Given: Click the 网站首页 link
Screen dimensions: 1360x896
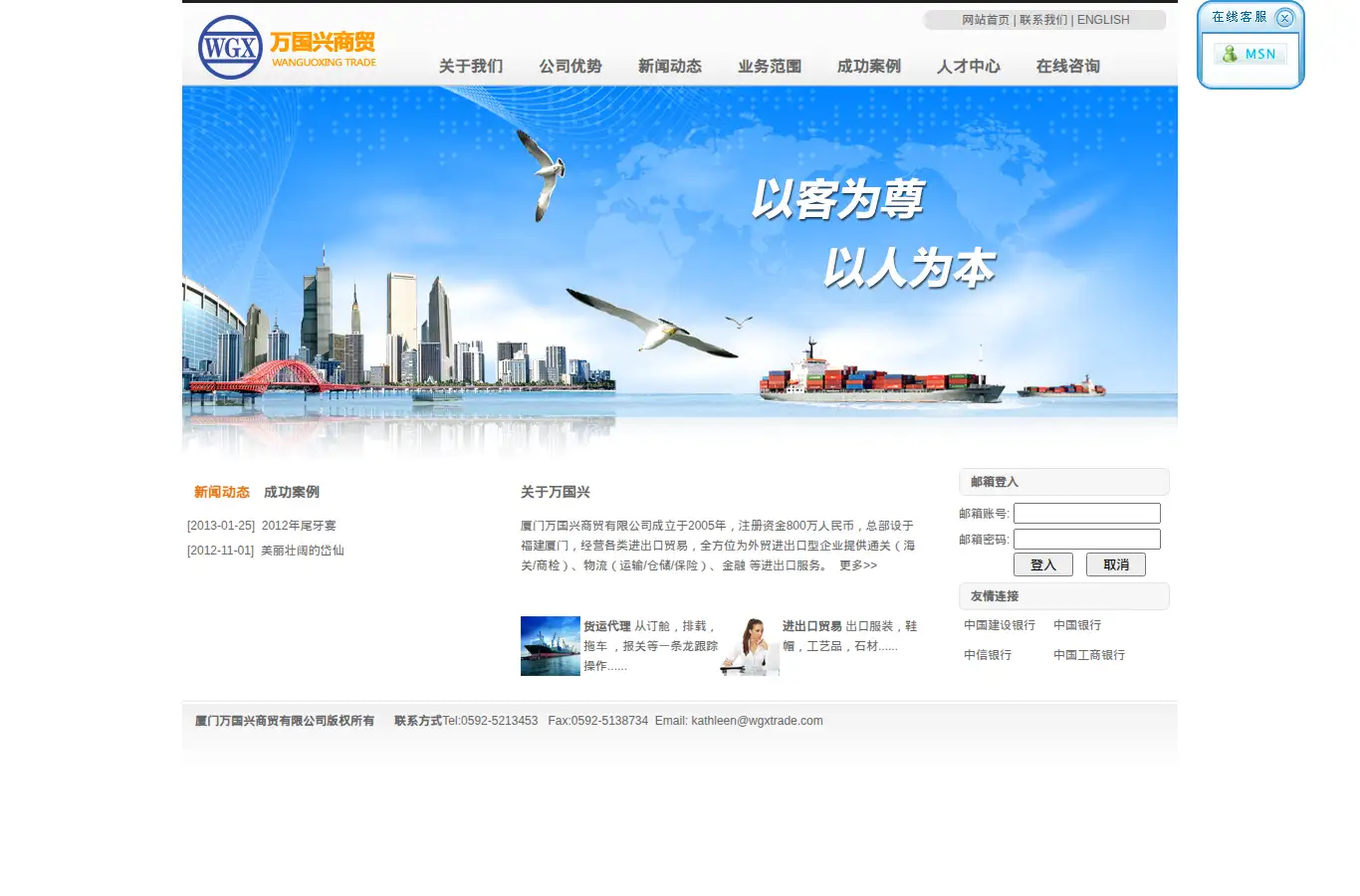Looking at the screenshot, I should point(986,20).
